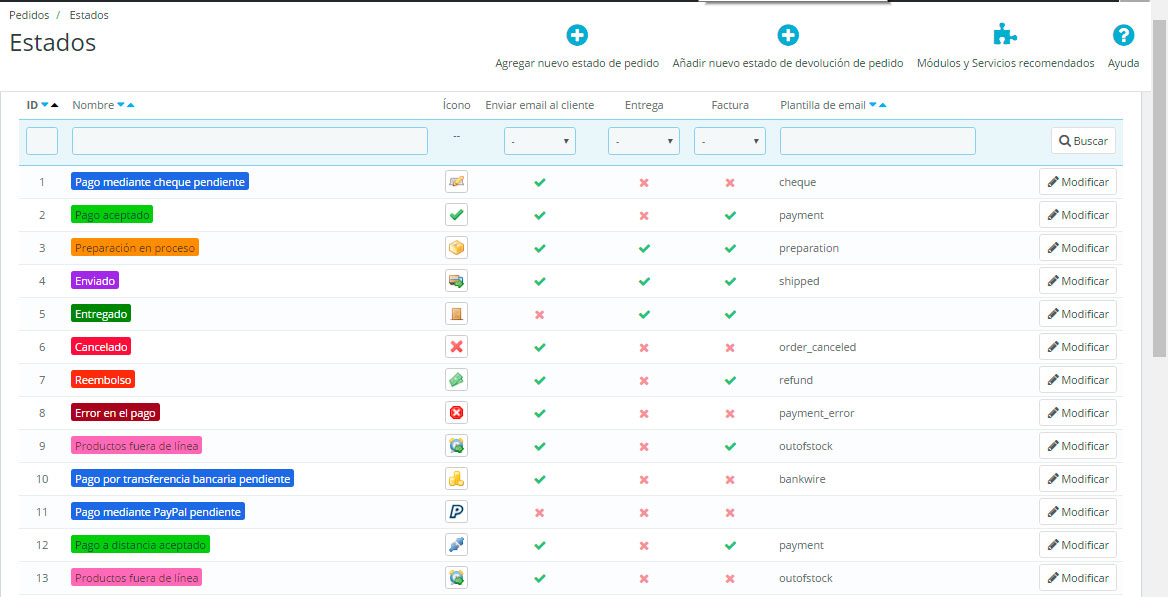The image size is (1168, 597).
Task: Toggle Entrega status for Pago aceptado
Action: pos(644,215)
